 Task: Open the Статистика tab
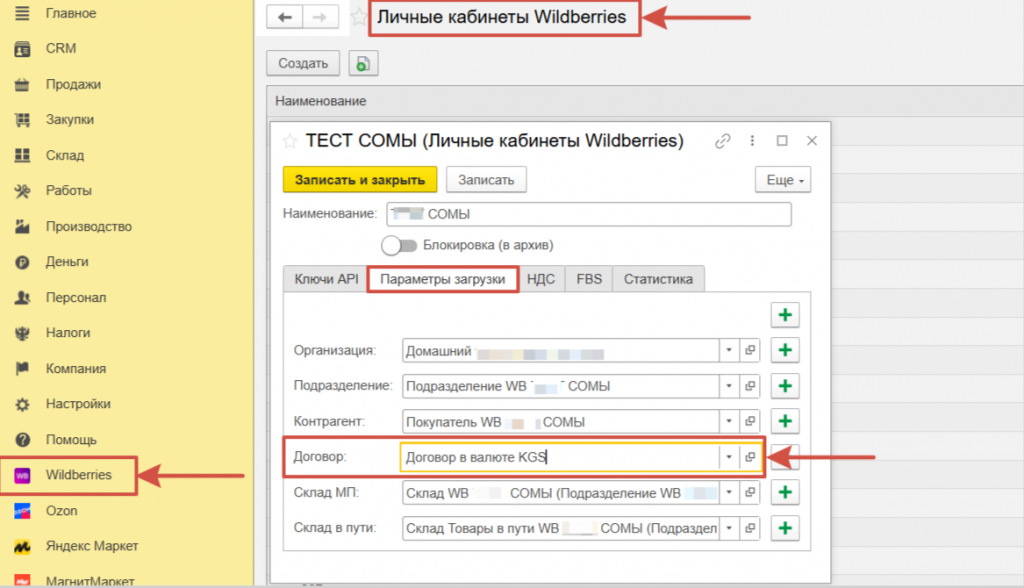[658, 279]
